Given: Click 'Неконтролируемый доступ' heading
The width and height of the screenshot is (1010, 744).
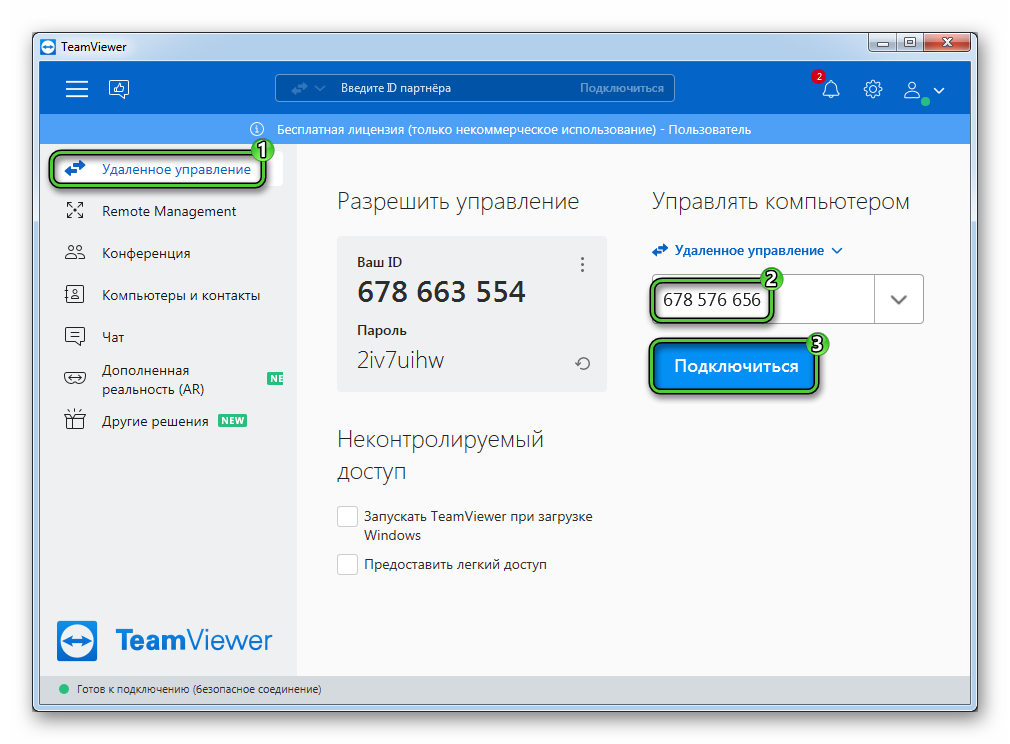Looking at the screenshot, I should 441,455.
